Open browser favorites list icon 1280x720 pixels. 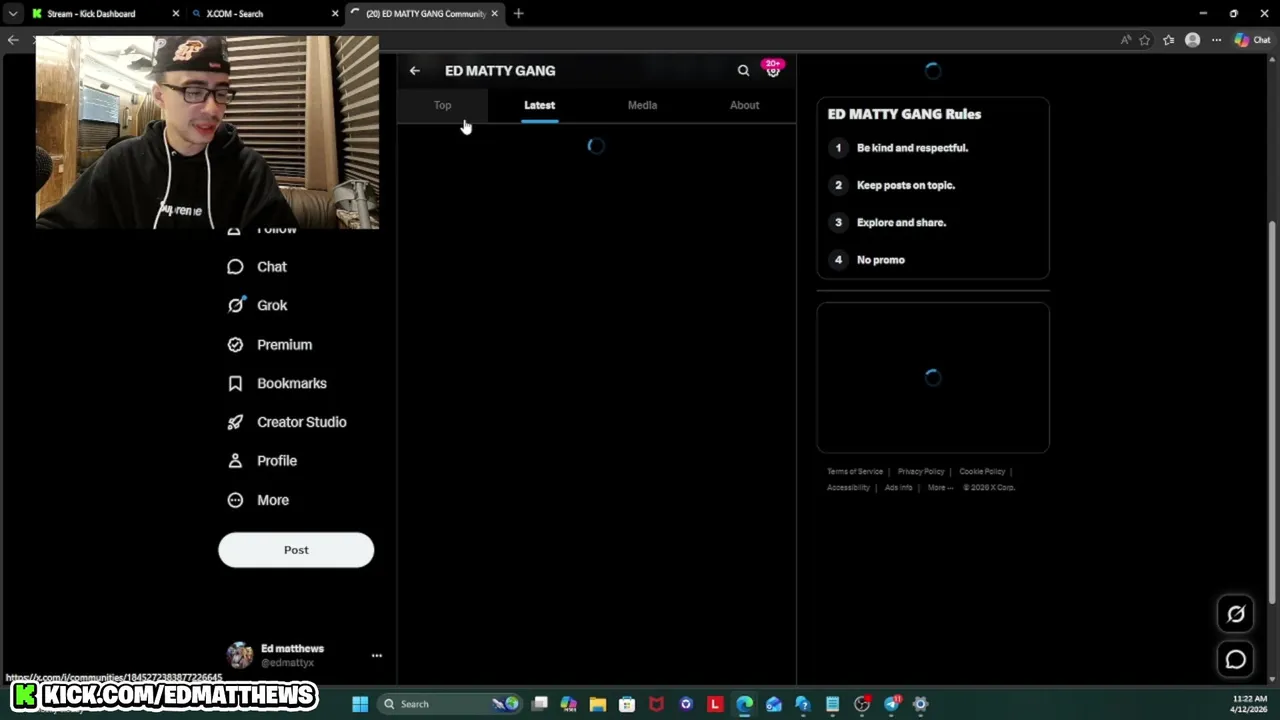[1168, 40]
